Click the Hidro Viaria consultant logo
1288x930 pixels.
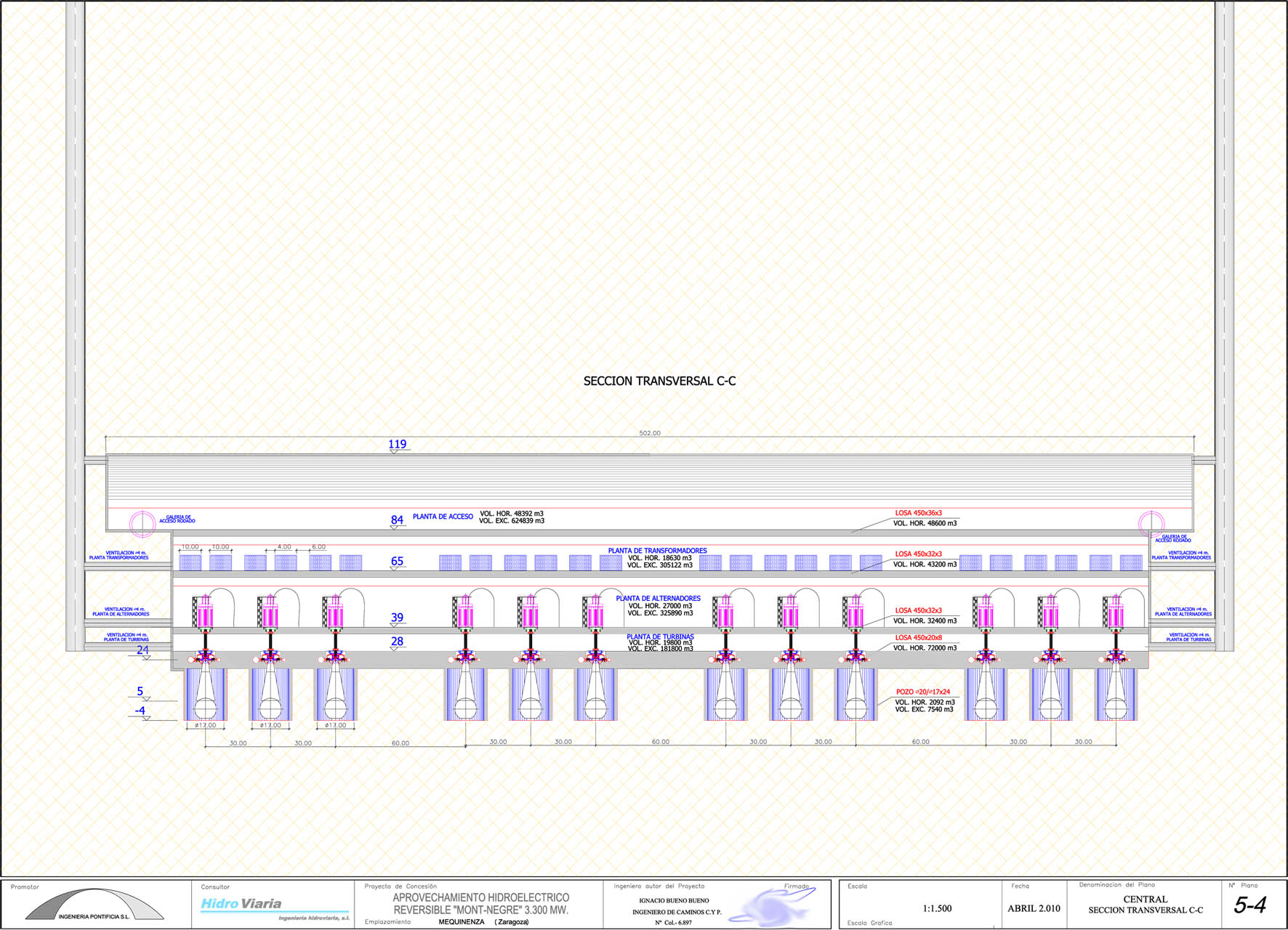(x=241, y=904)
